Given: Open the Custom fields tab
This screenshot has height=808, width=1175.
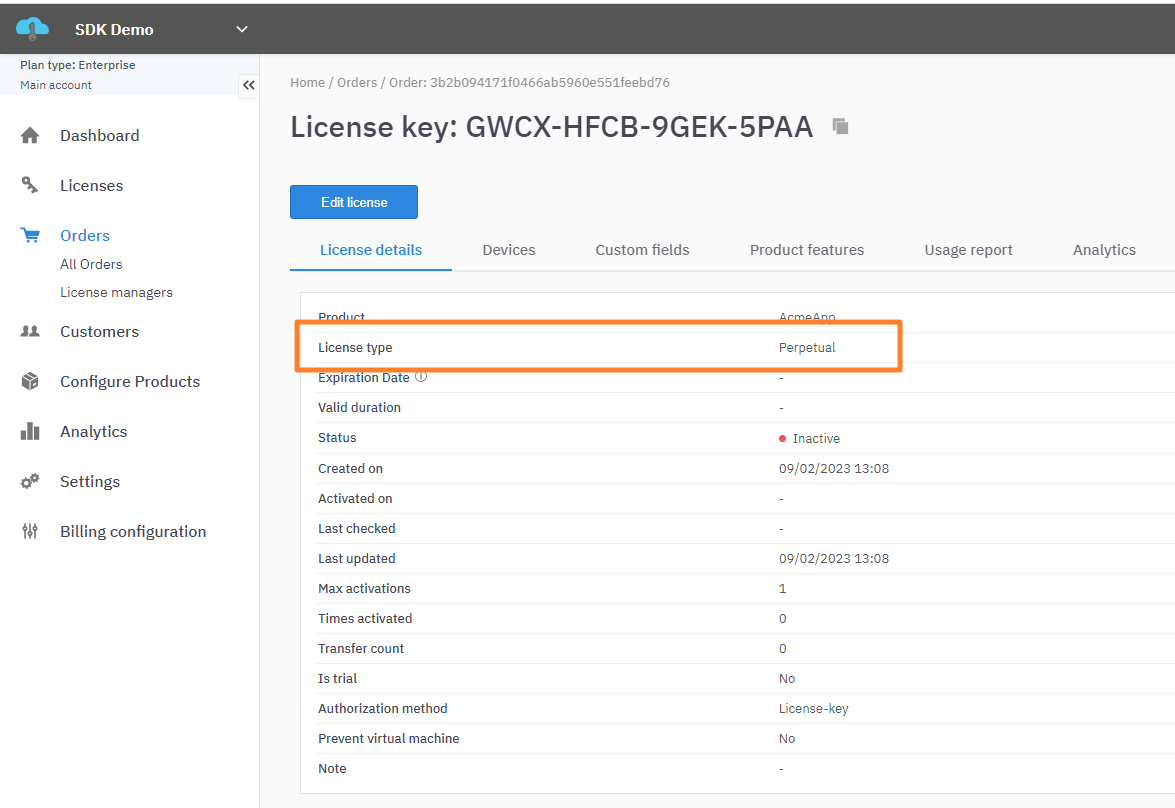Looking at the screenshot, I should pyautogui.click(x=642, y=250).
